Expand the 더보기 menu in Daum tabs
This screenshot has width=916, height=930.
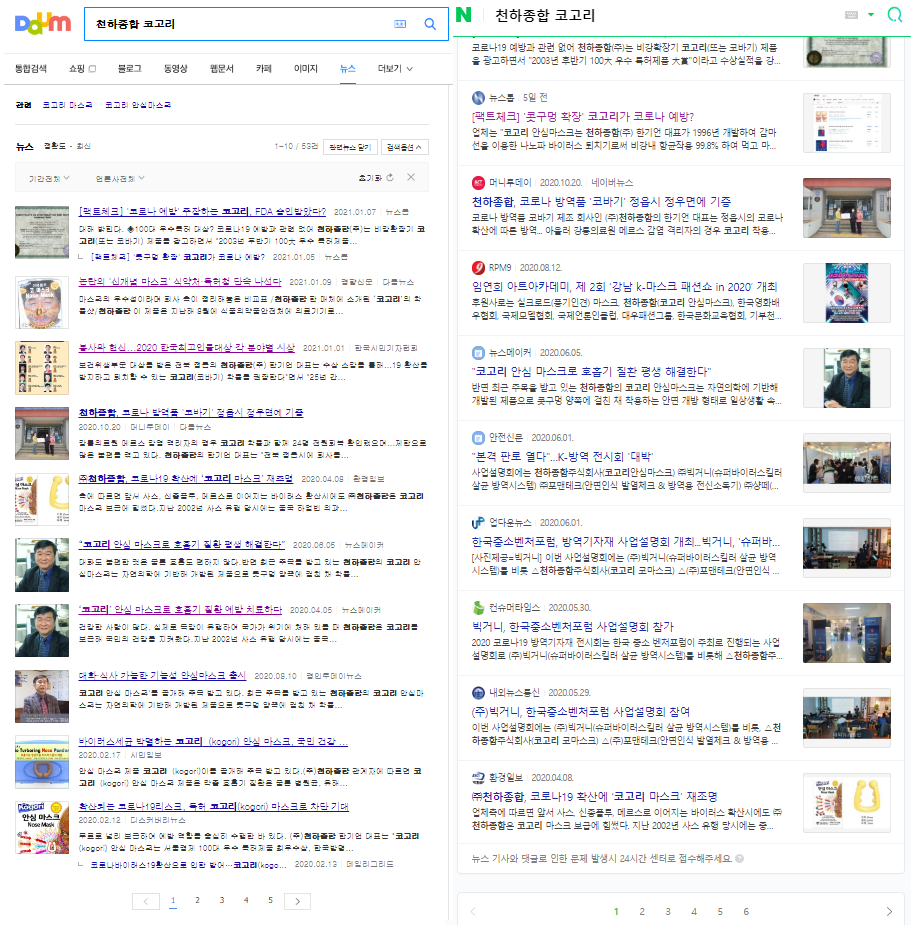pyautogui.click(x=395, y=69)
